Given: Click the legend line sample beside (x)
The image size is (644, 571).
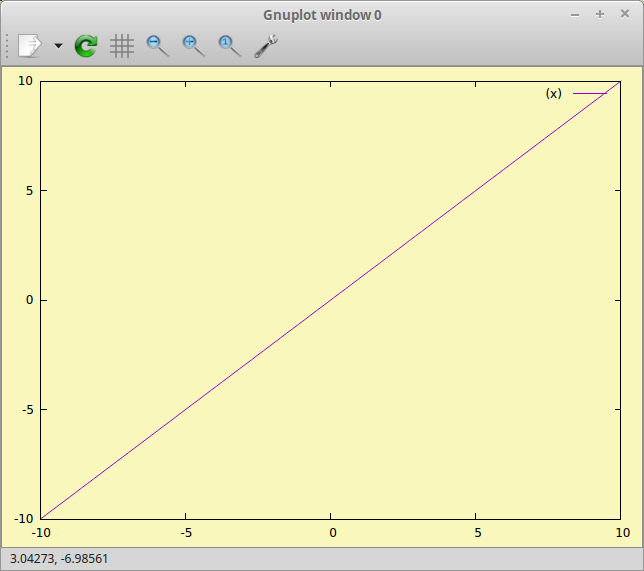Looking at the screenshot, I should [x=590, y=93].
